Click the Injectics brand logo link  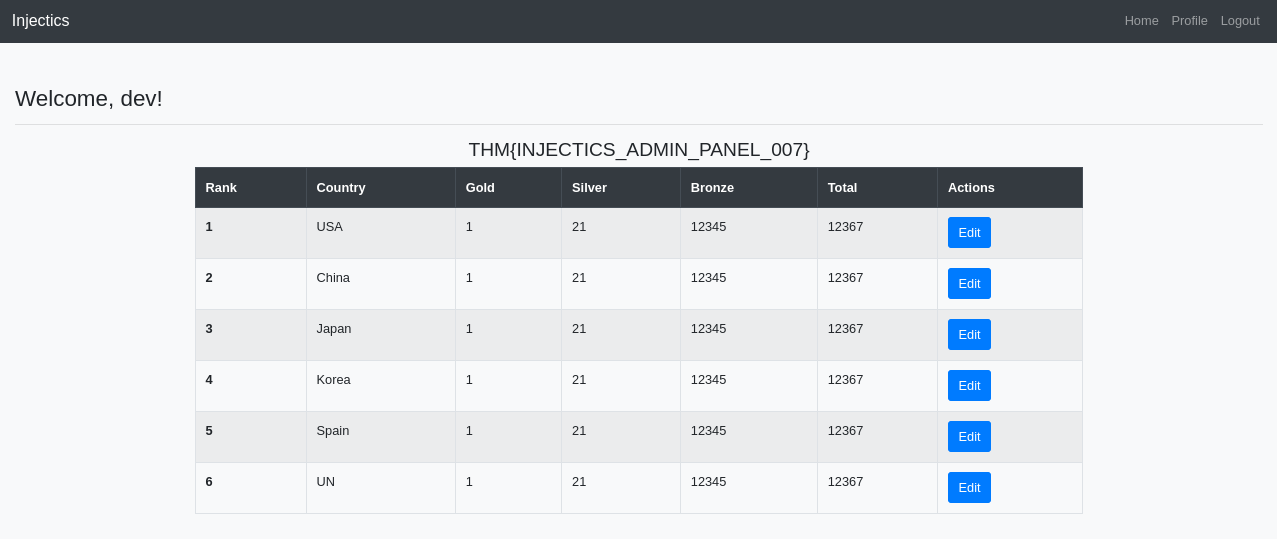[x=41, y=21]
